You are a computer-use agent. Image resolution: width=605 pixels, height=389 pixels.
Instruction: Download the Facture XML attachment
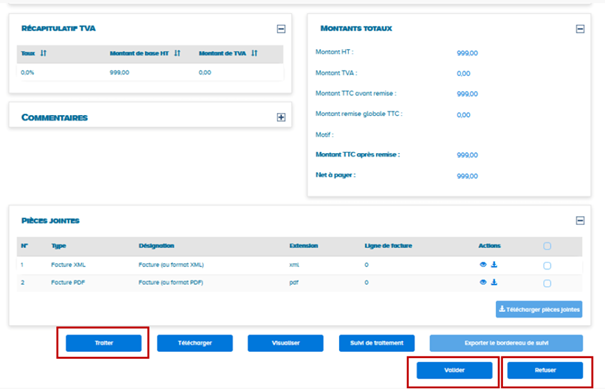click(494, 265)
